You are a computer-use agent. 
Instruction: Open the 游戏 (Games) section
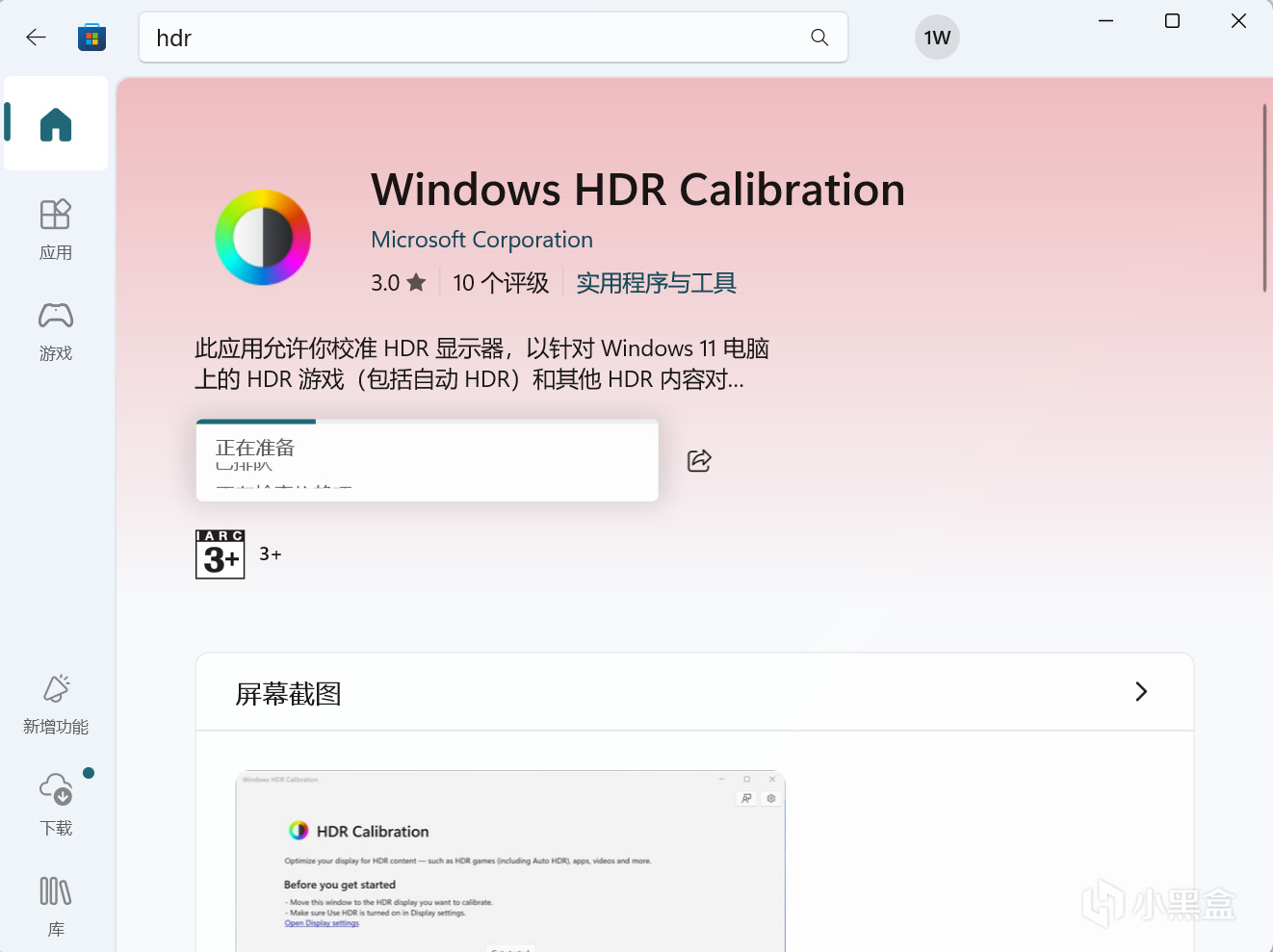[x=56, y=331]
